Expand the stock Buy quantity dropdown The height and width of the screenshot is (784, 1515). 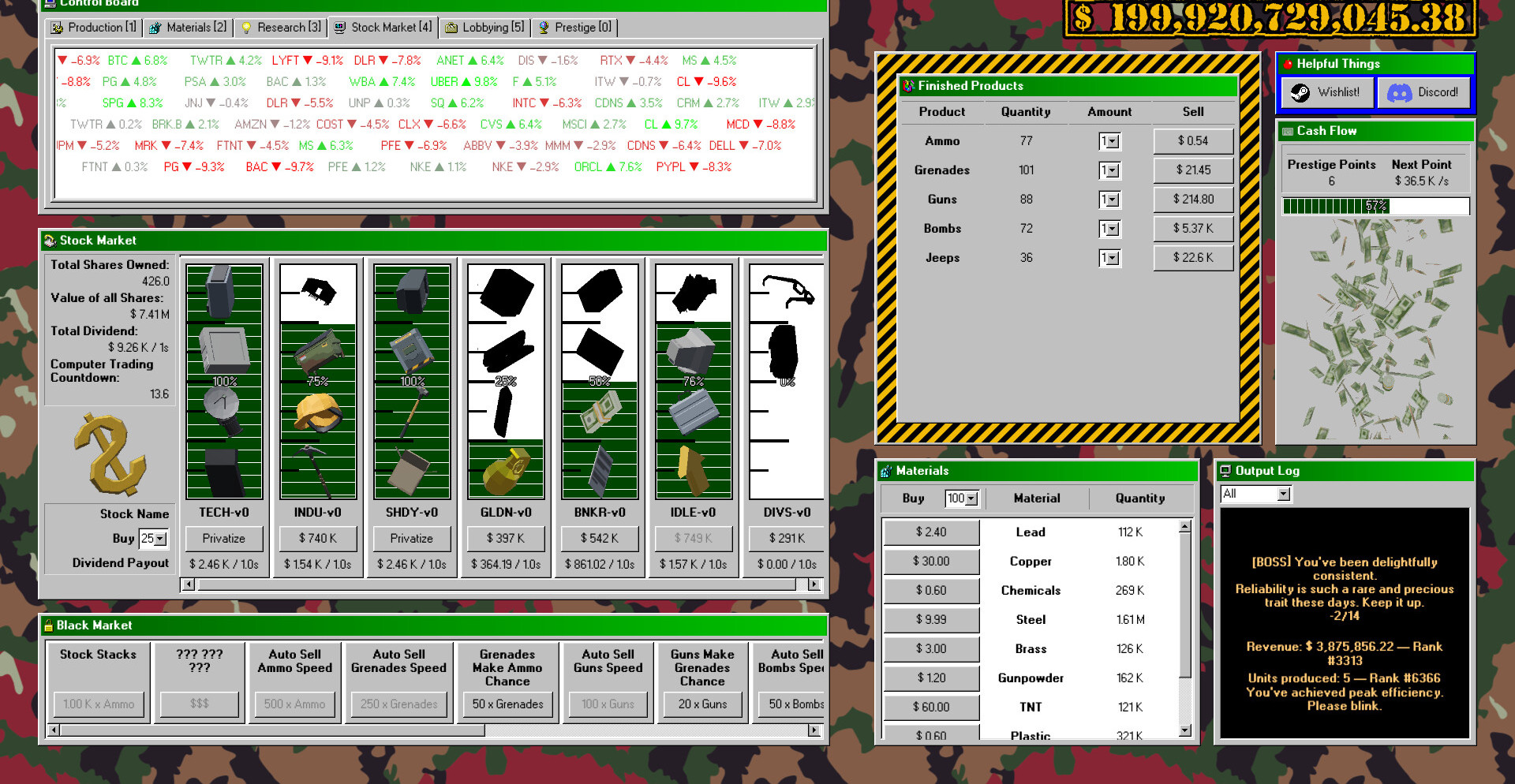click(154, 539)
